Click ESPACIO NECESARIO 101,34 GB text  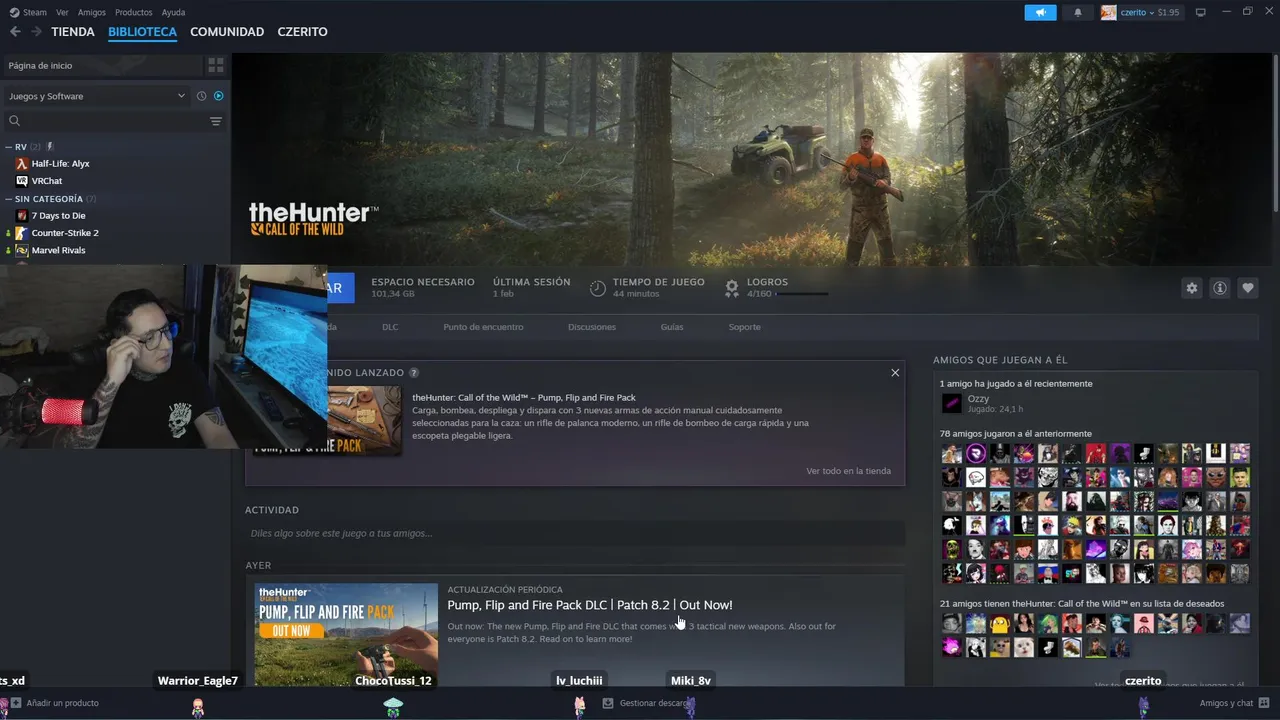click(423, 288)
